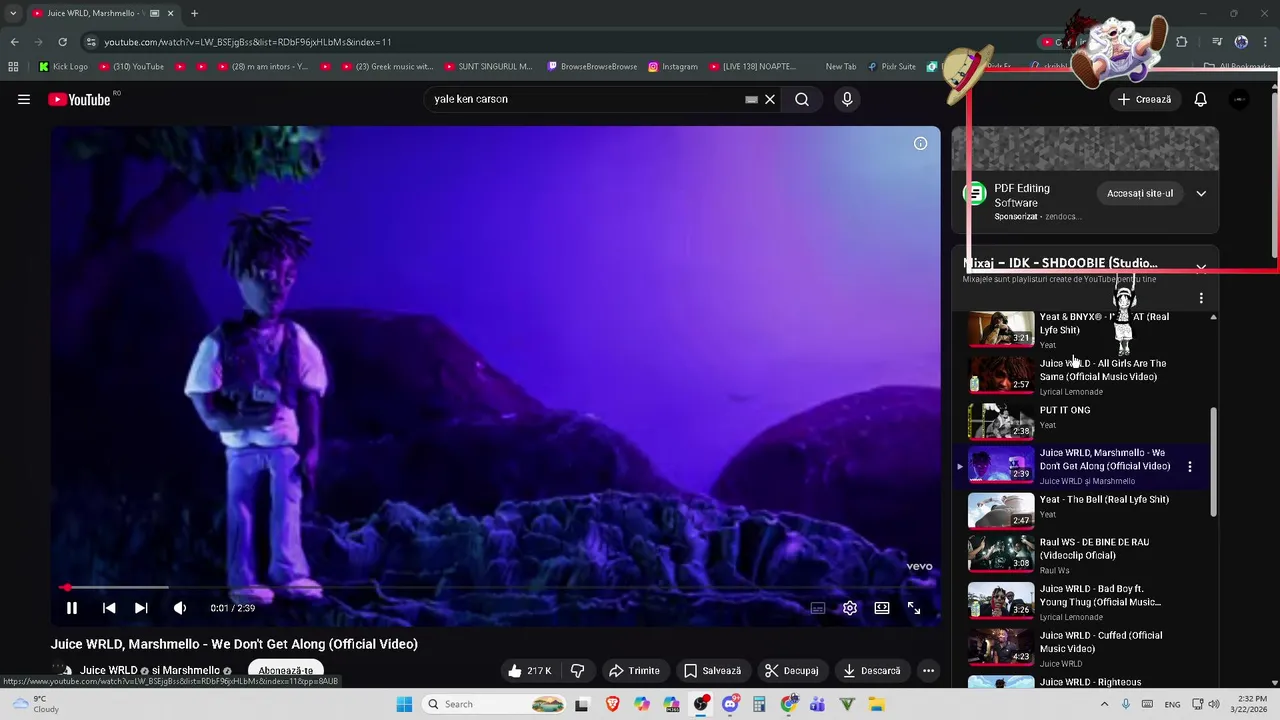1280x720 pixels.
Task: Go to the YouTube home logo
Action: point(79,99)
